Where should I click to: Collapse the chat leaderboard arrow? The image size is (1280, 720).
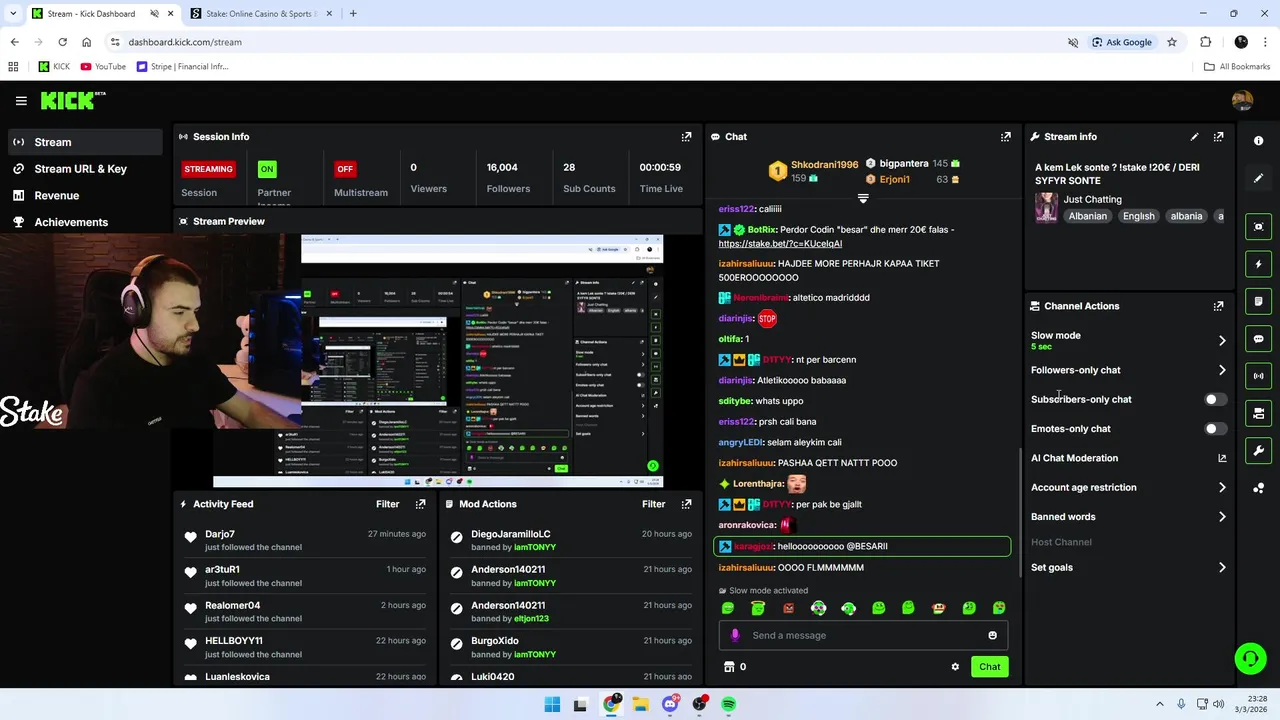pyautogui.click(x=863, y=198)
